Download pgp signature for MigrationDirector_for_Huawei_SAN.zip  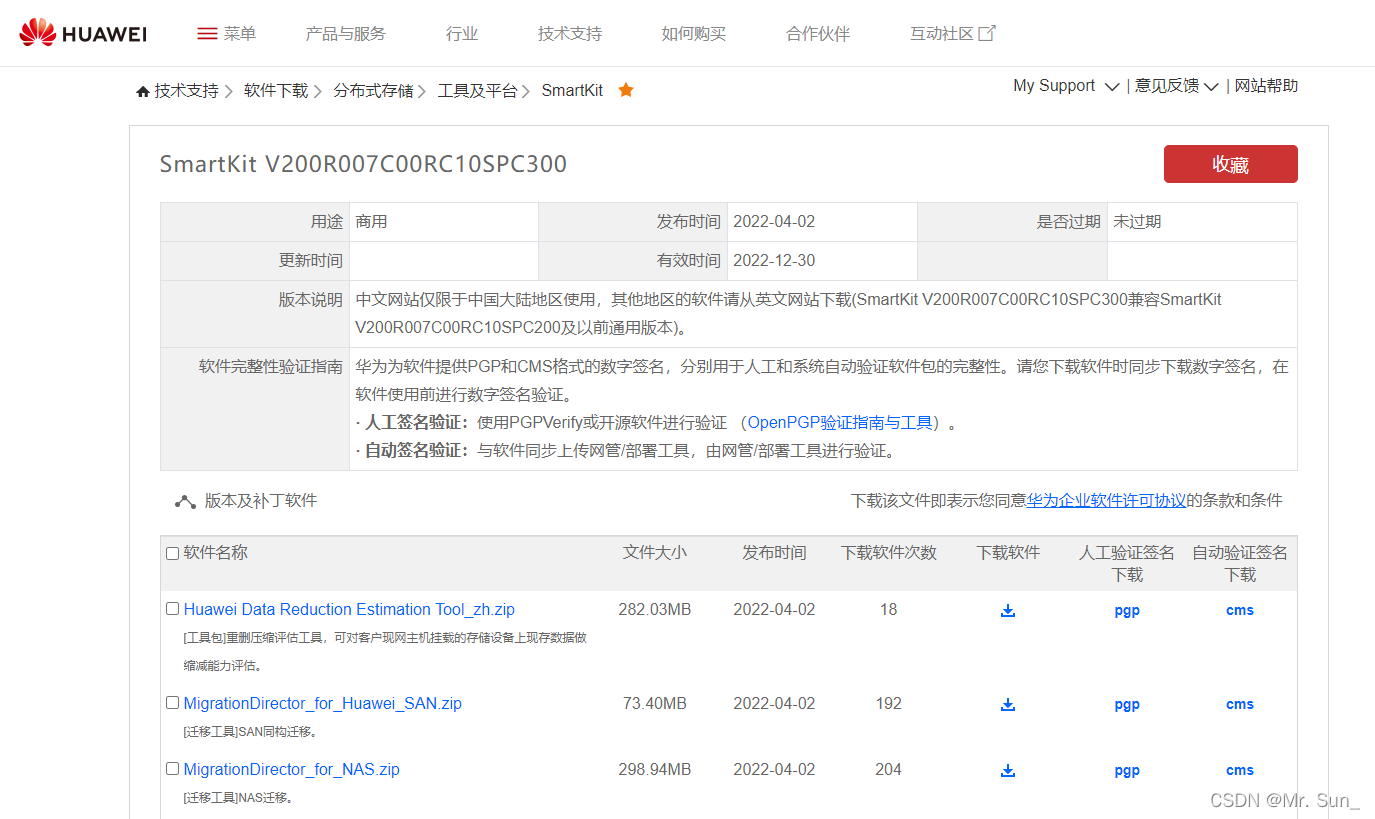1127,705
